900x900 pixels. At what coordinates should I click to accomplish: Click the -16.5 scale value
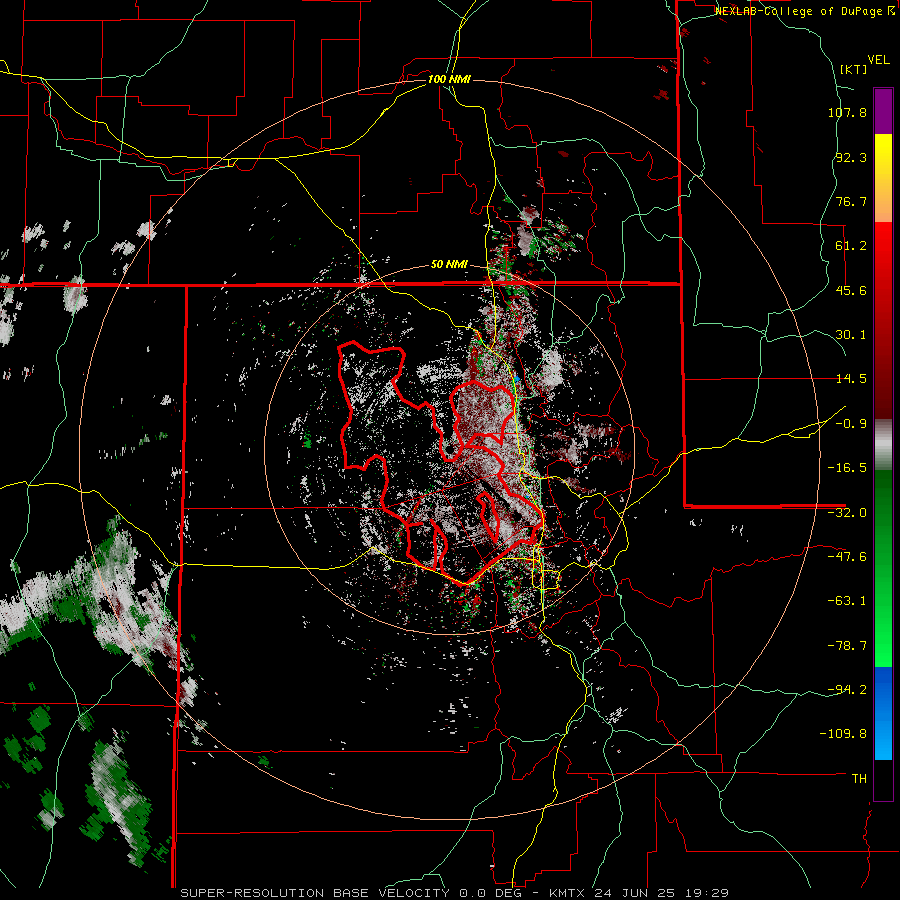point(847,468)
